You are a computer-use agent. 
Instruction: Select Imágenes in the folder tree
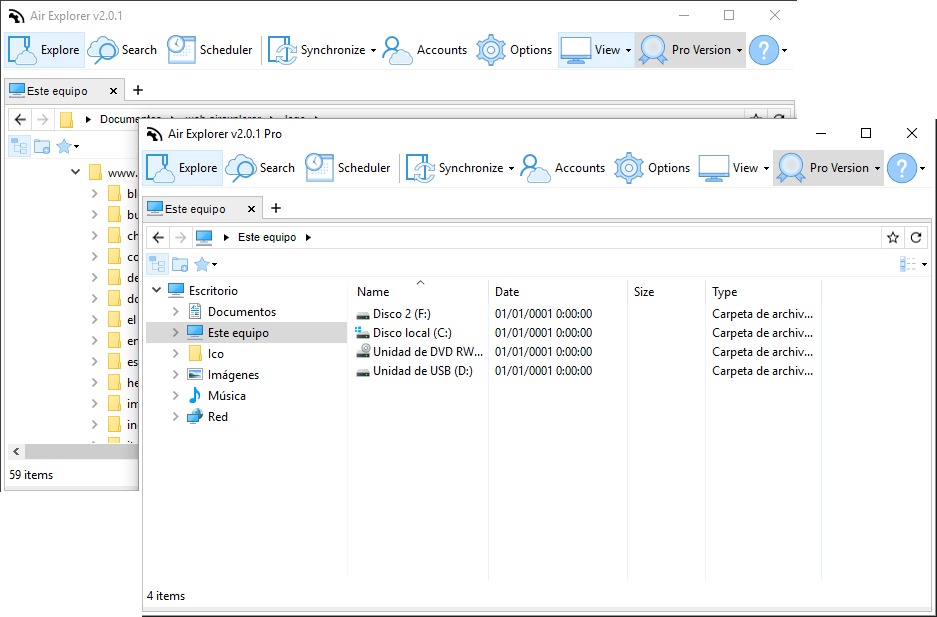tap(233, 375)
